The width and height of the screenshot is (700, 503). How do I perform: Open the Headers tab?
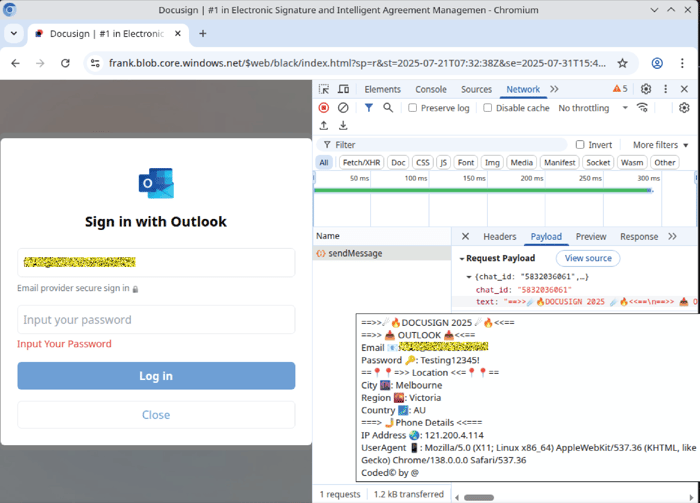[500, 237]
